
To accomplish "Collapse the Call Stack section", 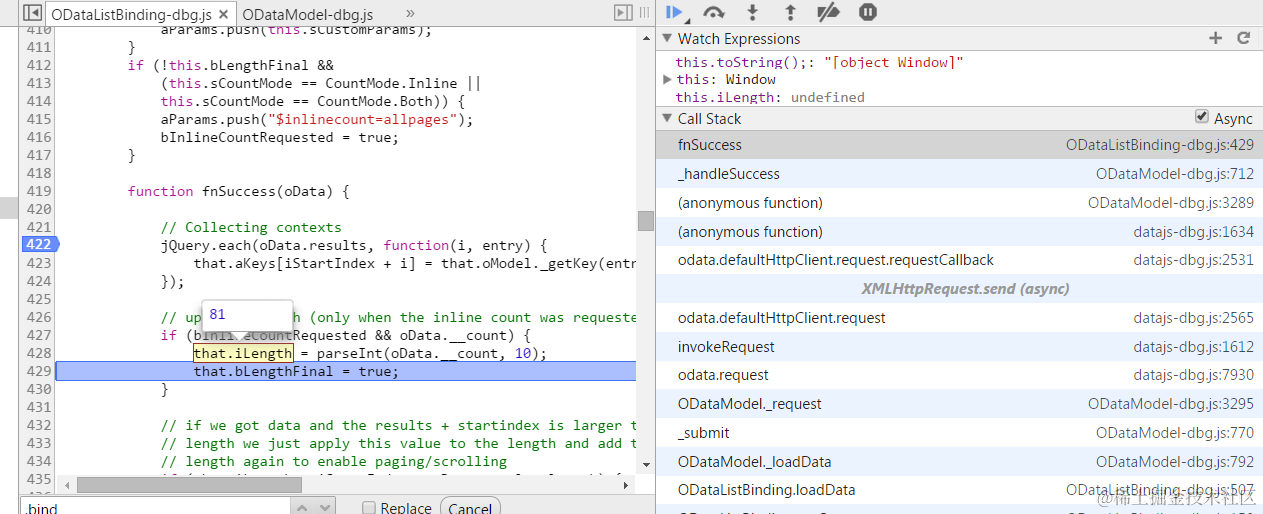I will tap(667, 118).
